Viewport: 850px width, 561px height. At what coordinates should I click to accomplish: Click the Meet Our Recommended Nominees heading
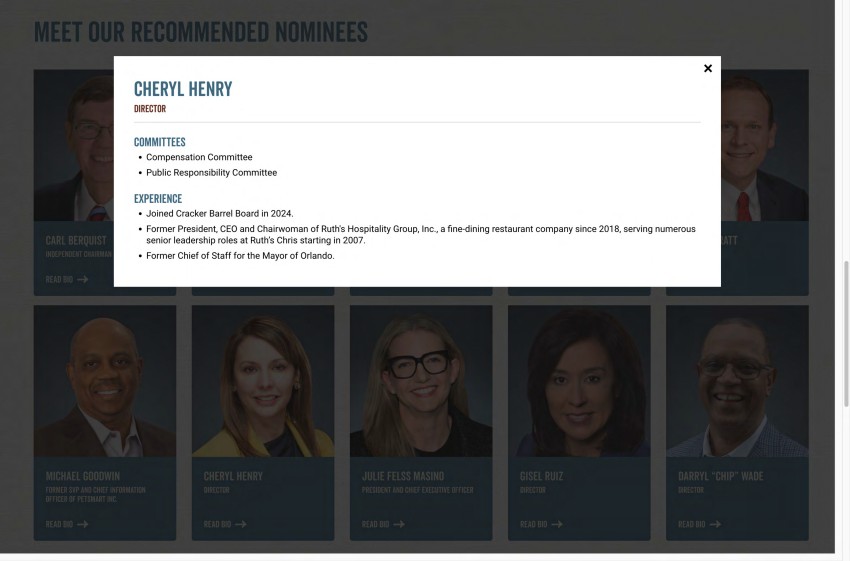tap(201, 32)
